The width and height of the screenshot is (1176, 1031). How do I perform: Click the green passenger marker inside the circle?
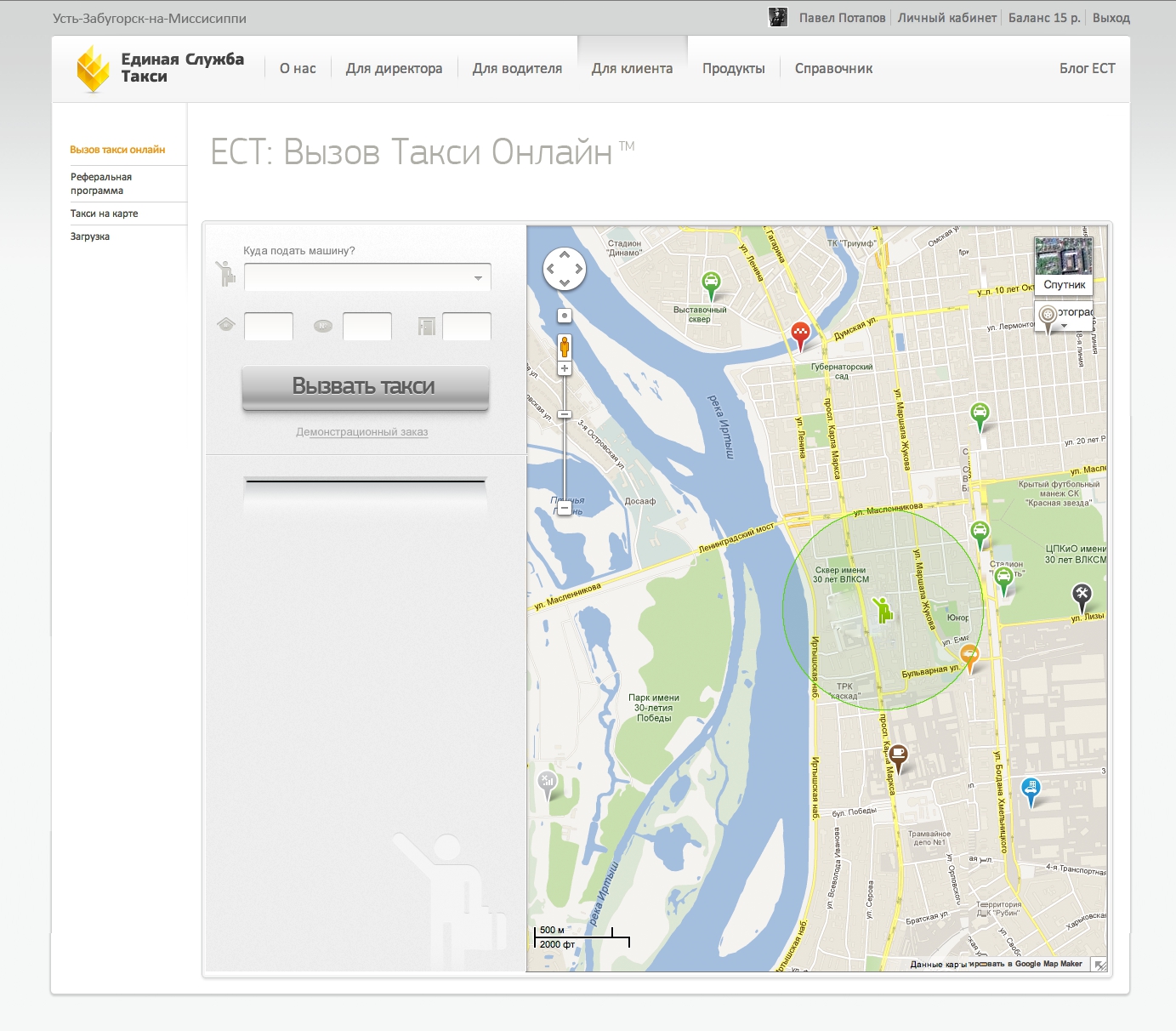tap(882, 608)
